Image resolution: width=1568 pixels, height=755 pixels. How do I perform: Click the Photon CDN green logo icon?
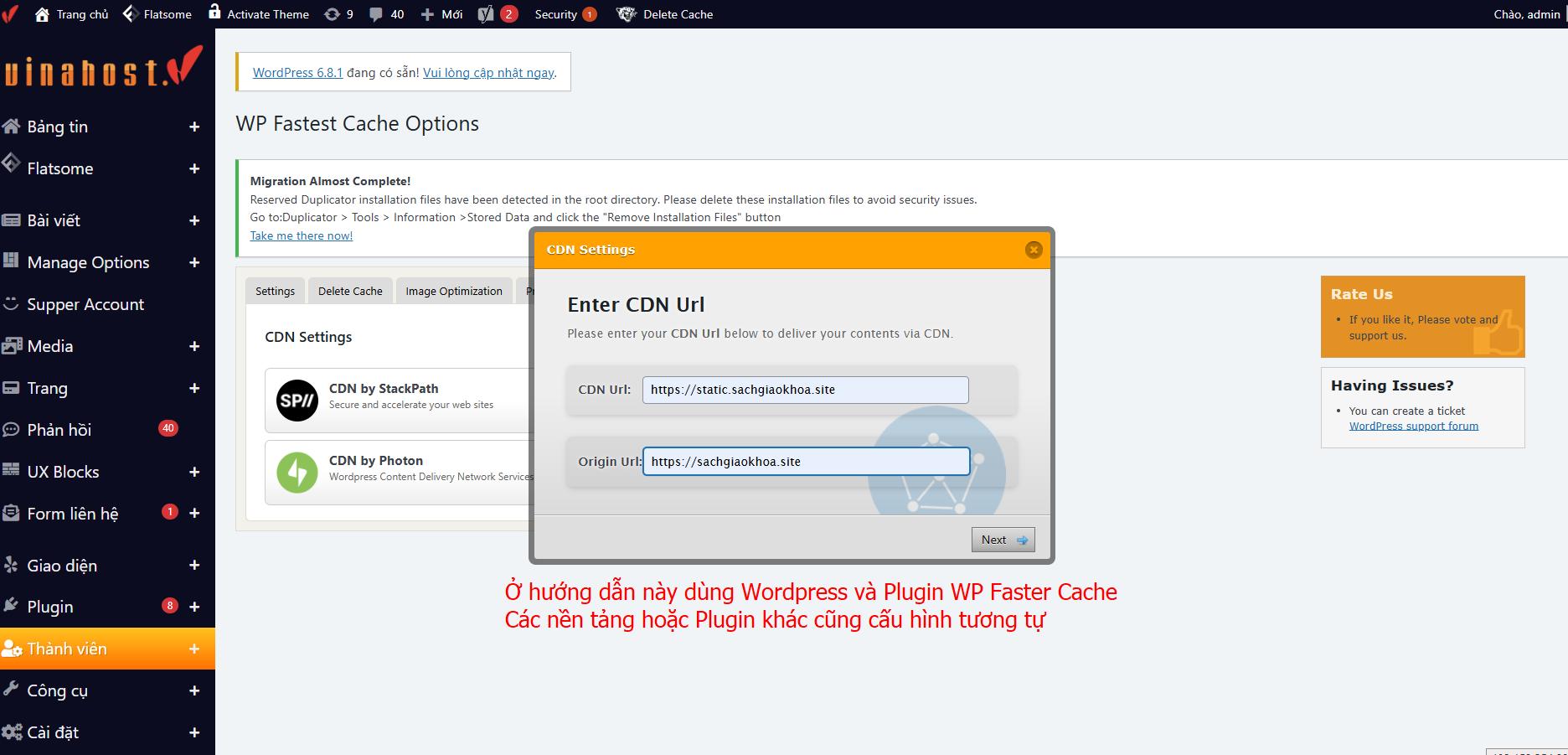tap(297, 473)
